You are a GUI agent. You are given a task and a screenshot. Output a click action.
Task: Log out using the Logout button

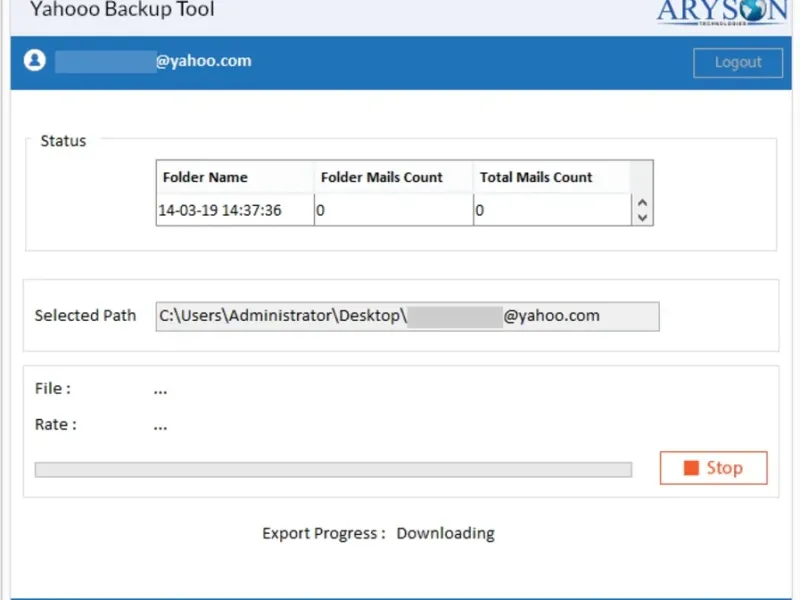[738, 63]
